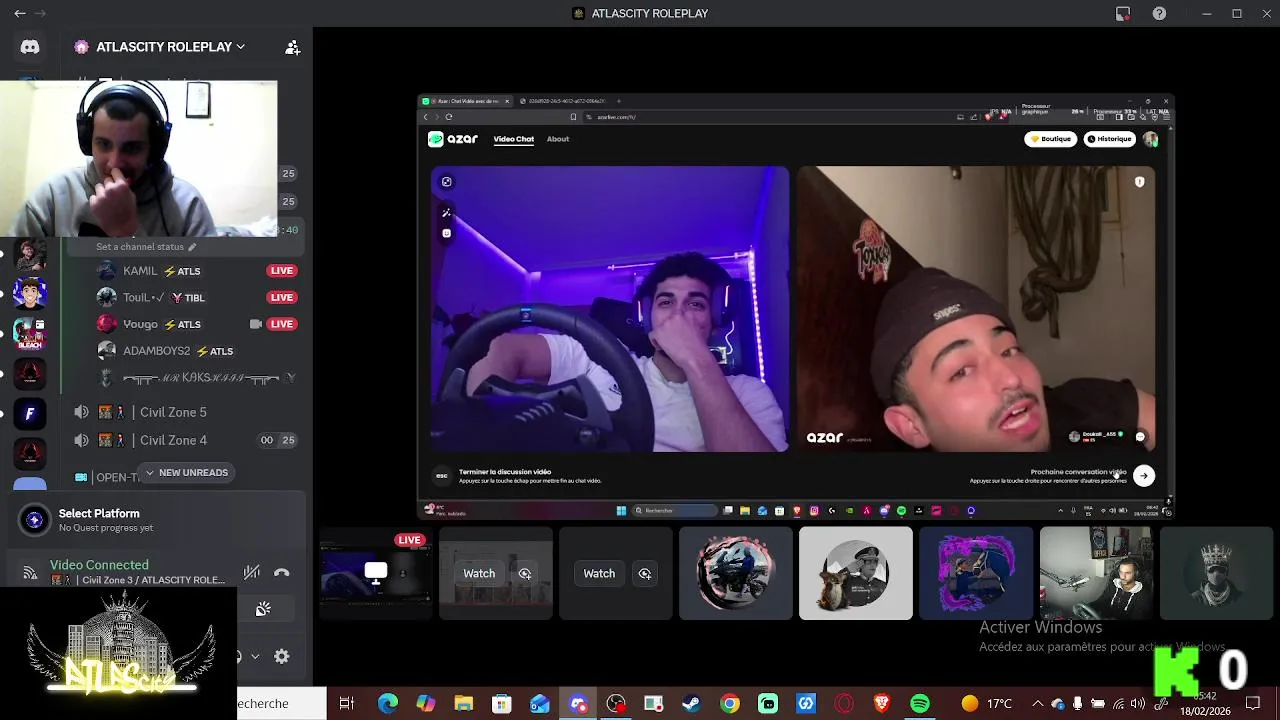The image size is (1280, 720).
Task: Toggle noise suppression
Action: tap(252, 572)
